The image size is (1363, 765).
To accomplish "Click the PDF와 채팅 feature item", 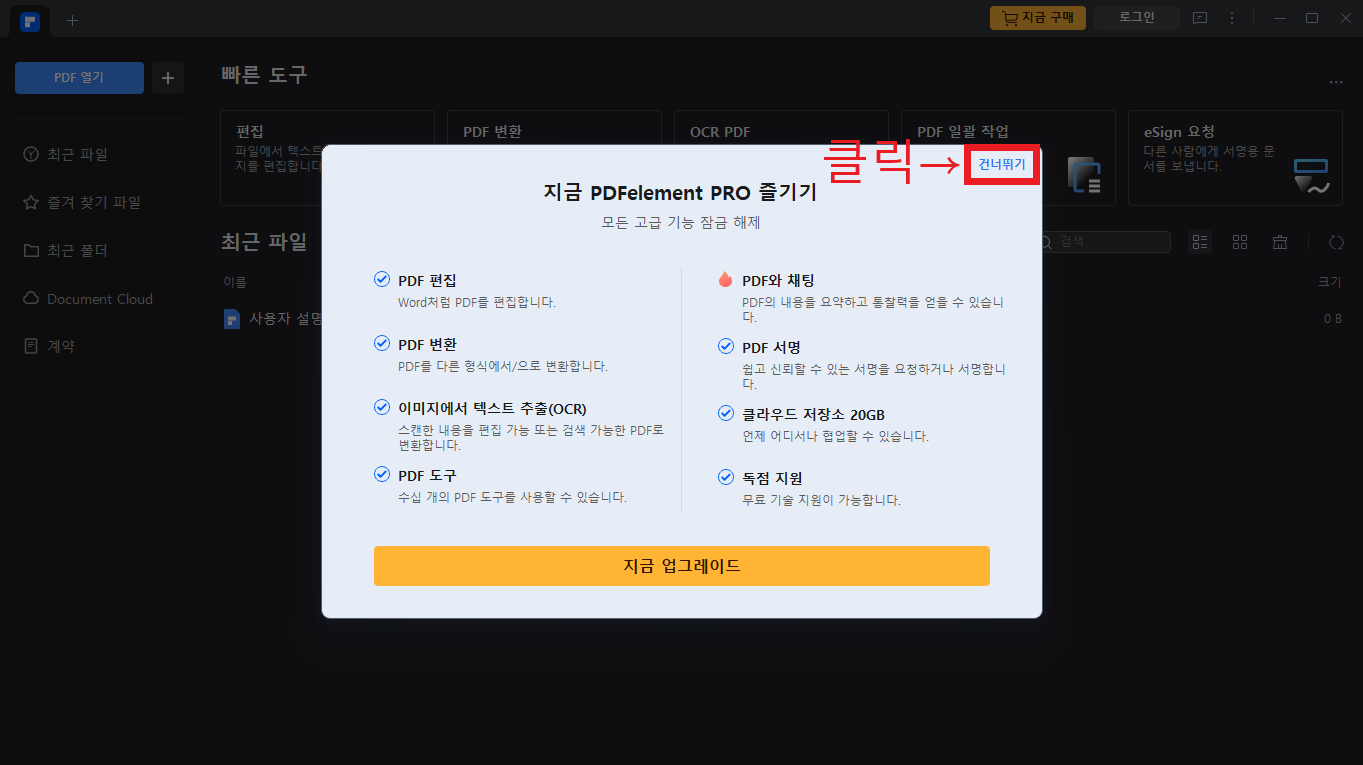I will [x=862, y=298].
